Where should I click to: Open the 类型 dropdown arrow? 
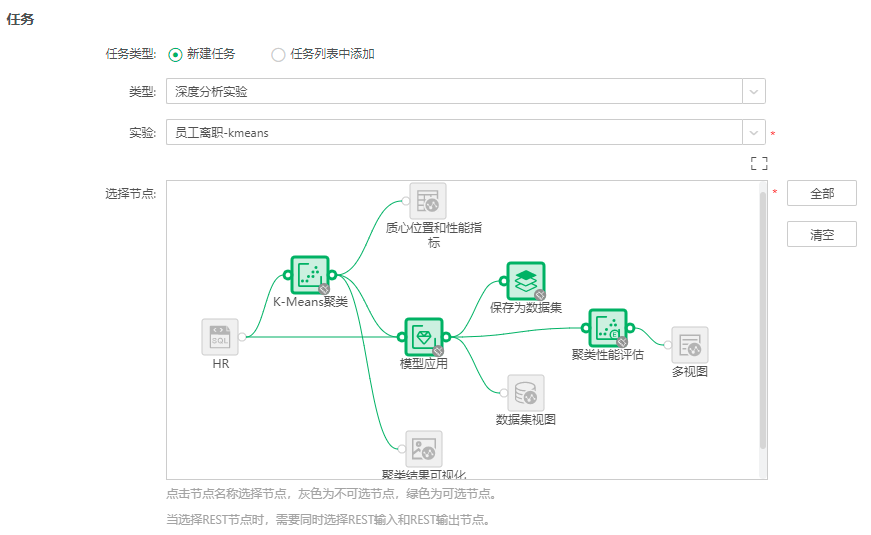pos(753,92)
